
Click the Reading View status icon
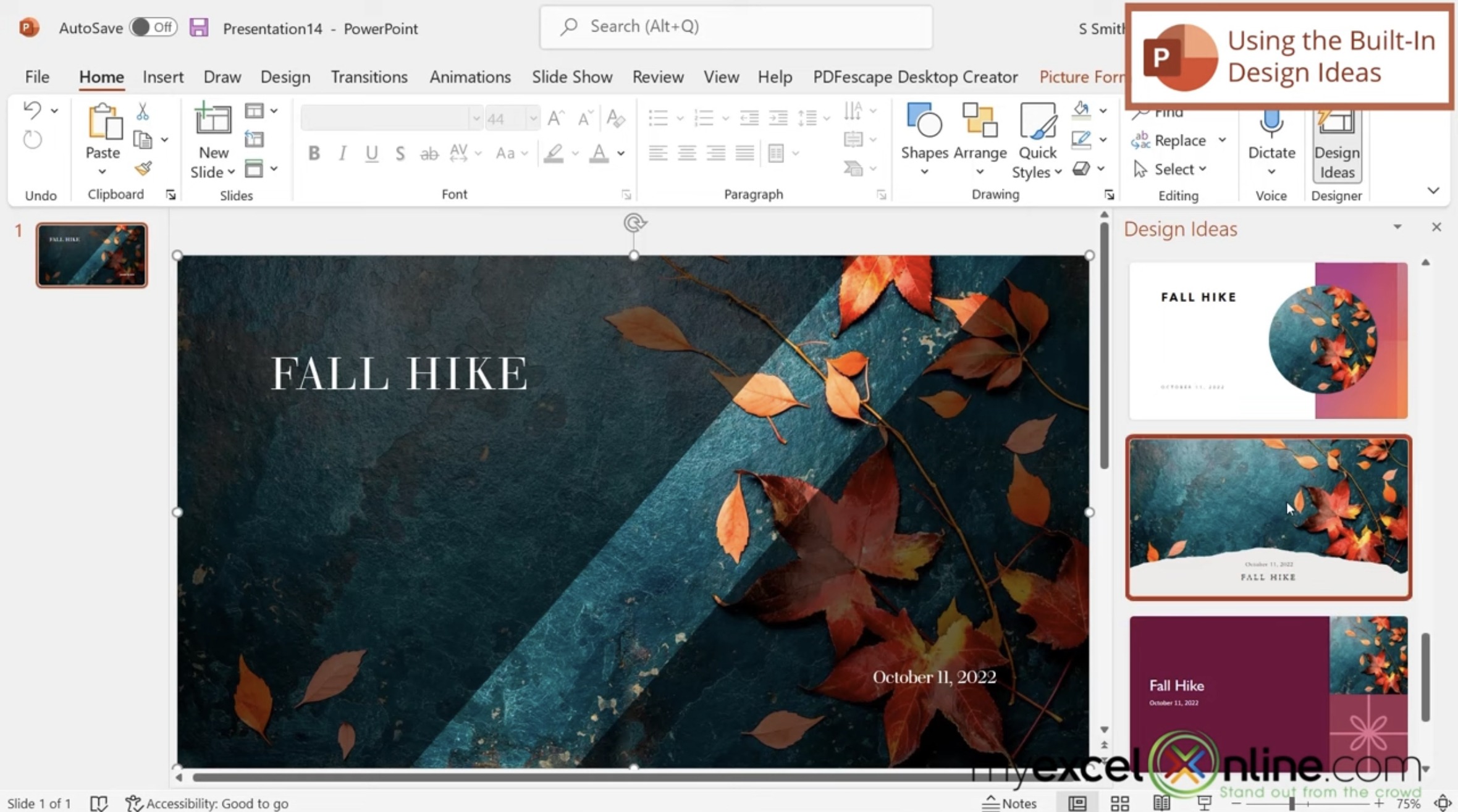pos(1161,803)
